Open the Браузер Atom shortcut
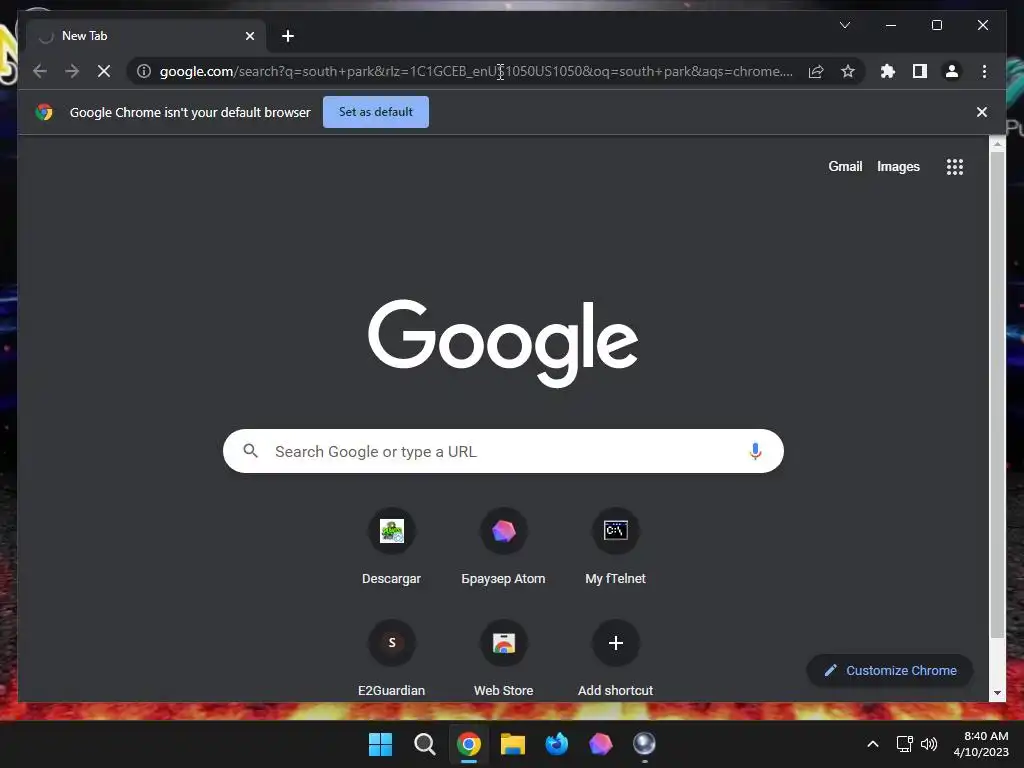Image resolution: width=1024 pixels, height=768 pixels. [504, 548]
